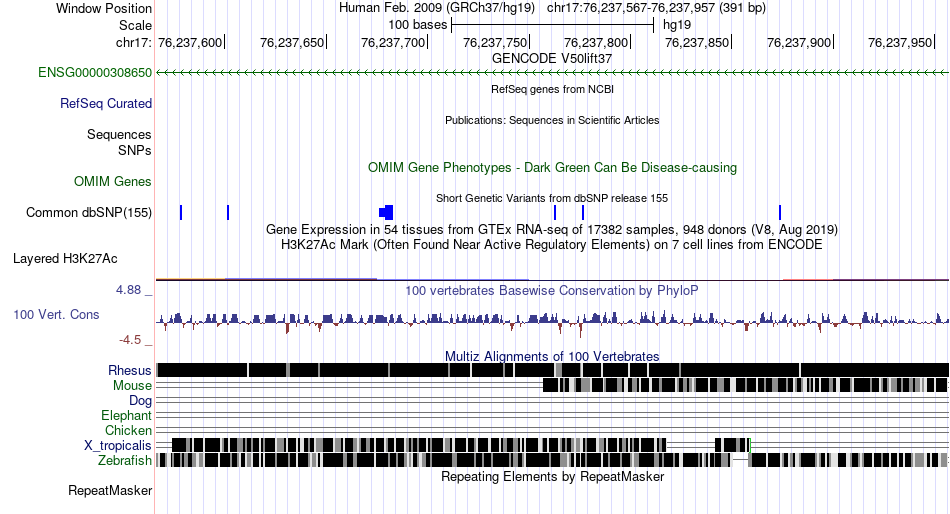This screenshot has height=514, width=950.
Task: Select the Chicken alignment row label
Action: 128,430
